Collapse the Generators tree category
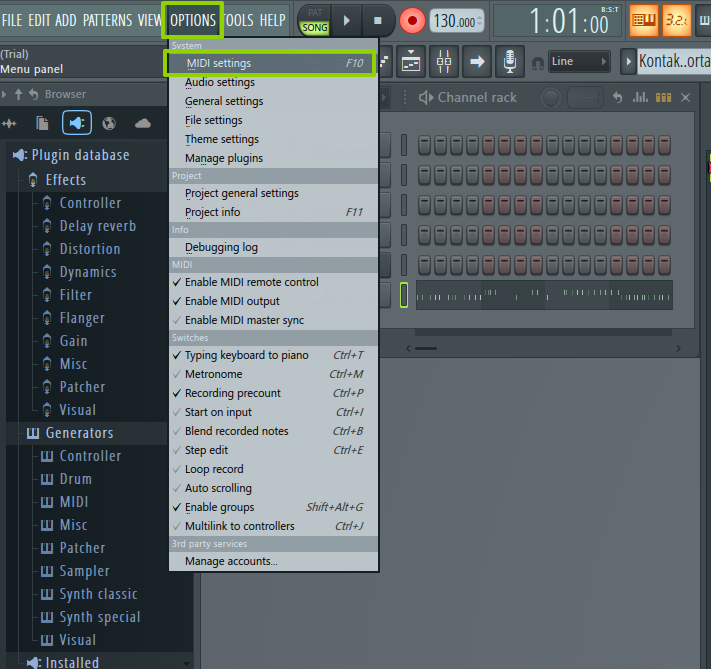The width and height of the screenshot is (711, 669). tap(79, 433)
